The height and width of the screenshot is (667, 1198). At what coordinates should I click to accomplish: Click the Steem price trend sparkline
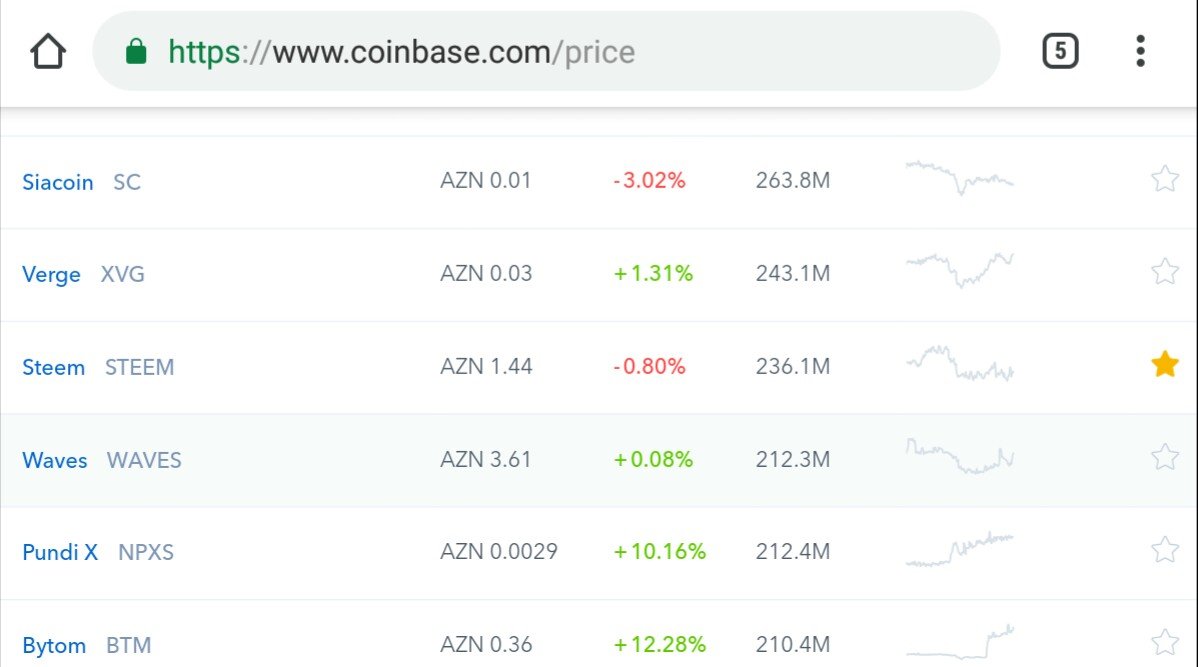tap(960, 364)
